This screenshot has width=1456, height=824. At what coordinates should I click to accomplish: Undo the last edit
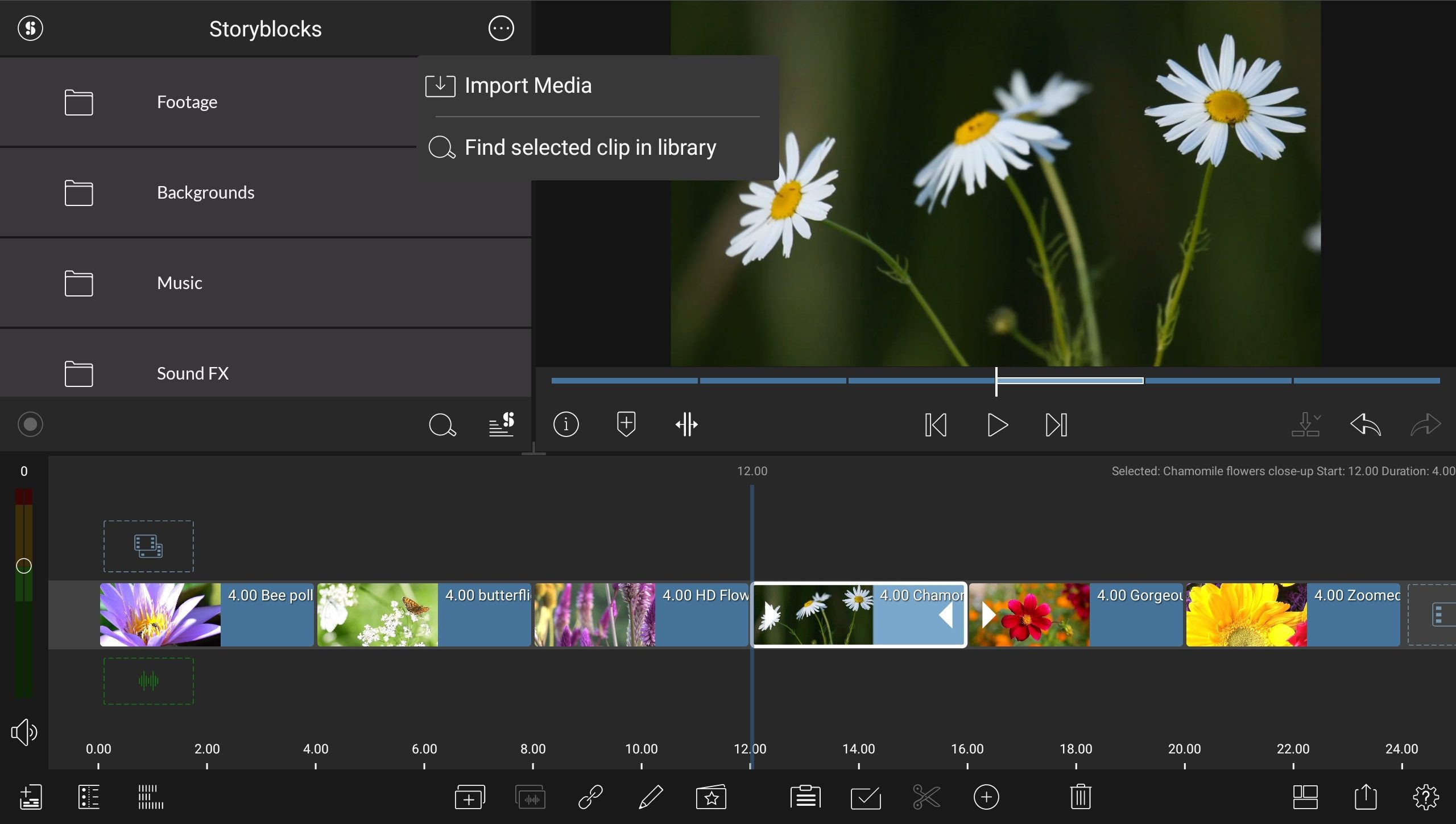[1364, 425]
